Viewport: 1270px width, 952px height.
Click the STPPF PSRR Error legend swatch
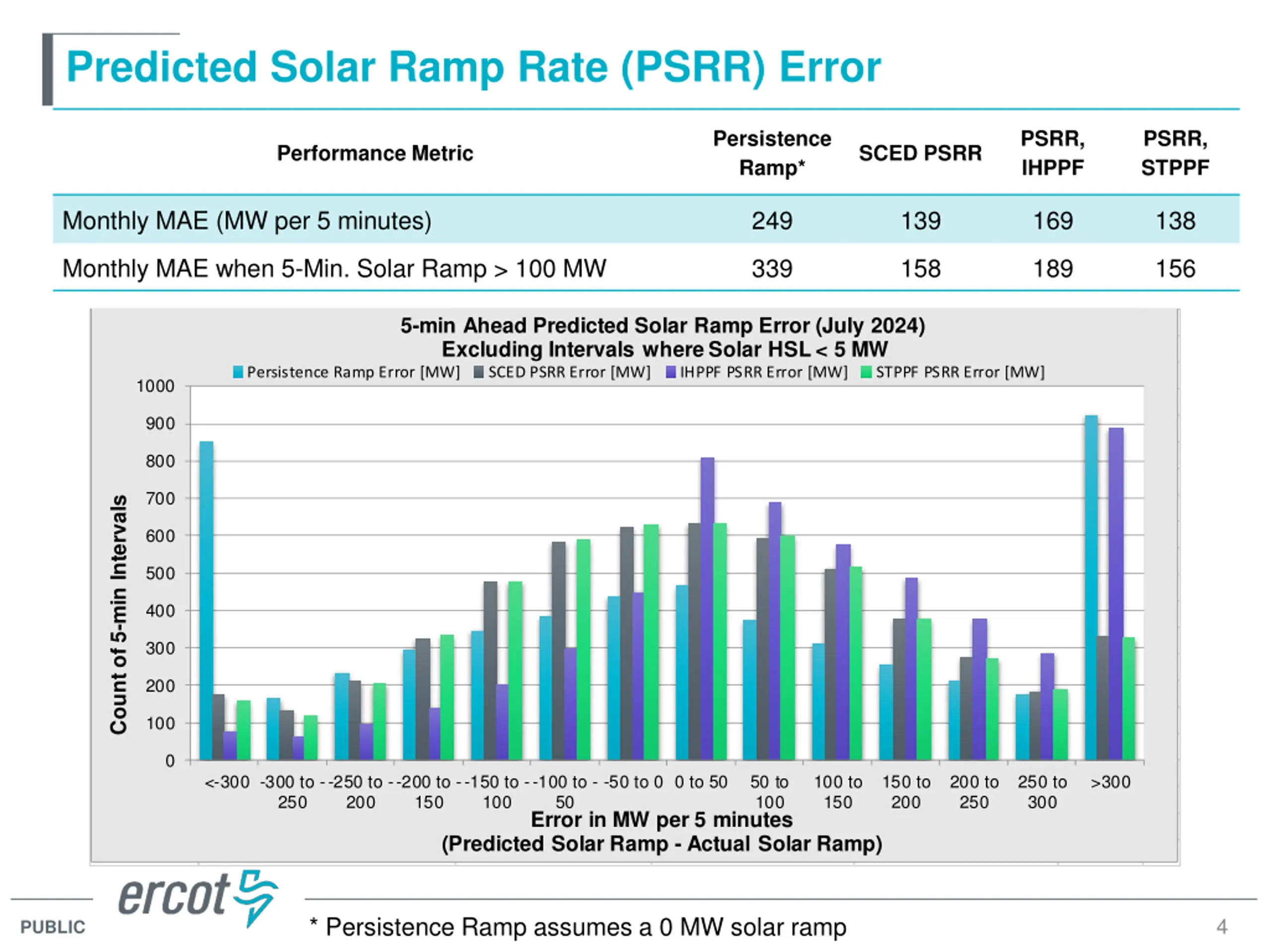point(866,372)
